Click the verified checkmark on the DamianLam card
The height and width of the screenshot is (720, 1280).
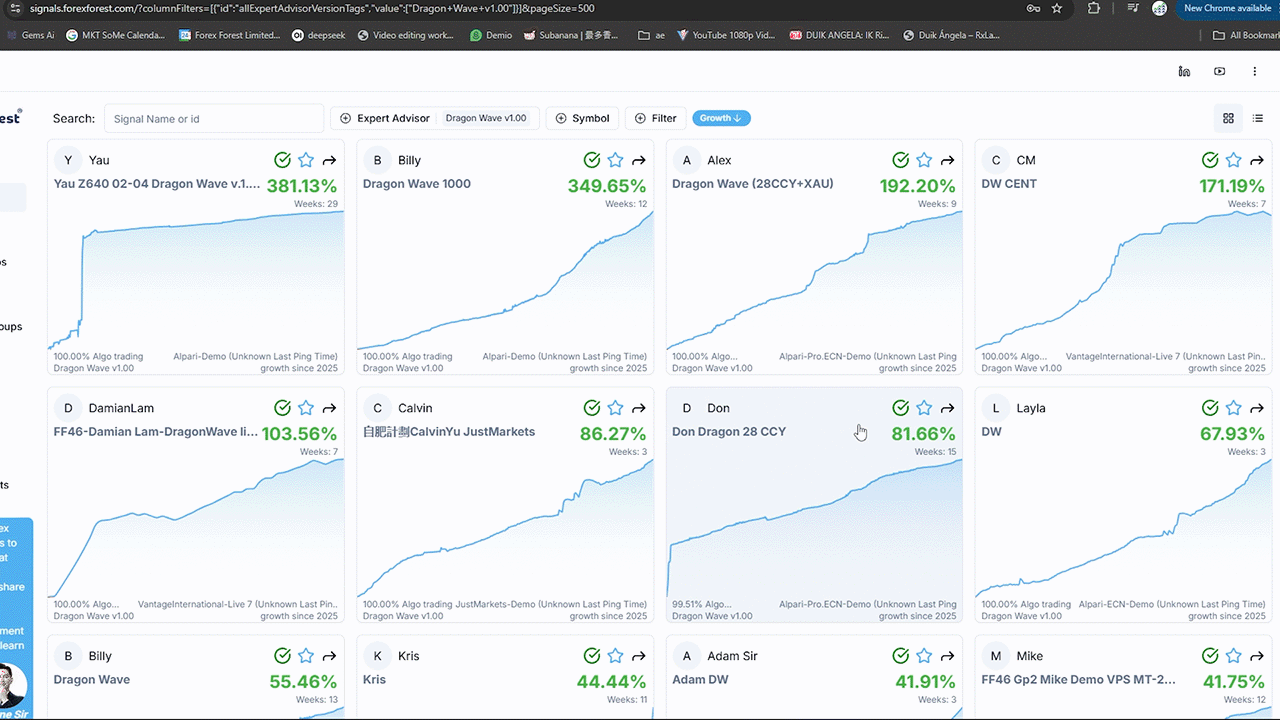click(283, 408)
